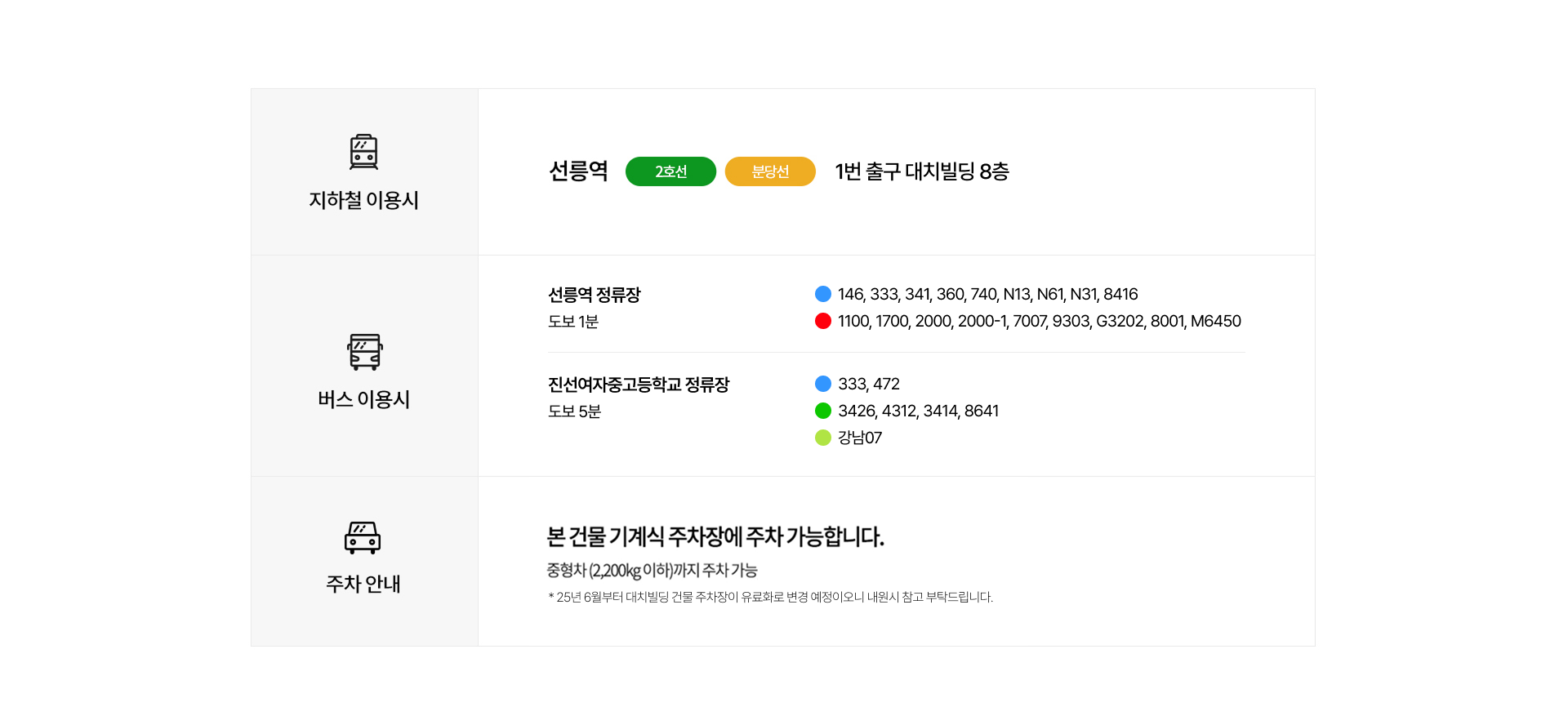This screenshot has width=1568, height=716.
Task: Click the light green dot beside 강남07
Action: pos(823,438)
